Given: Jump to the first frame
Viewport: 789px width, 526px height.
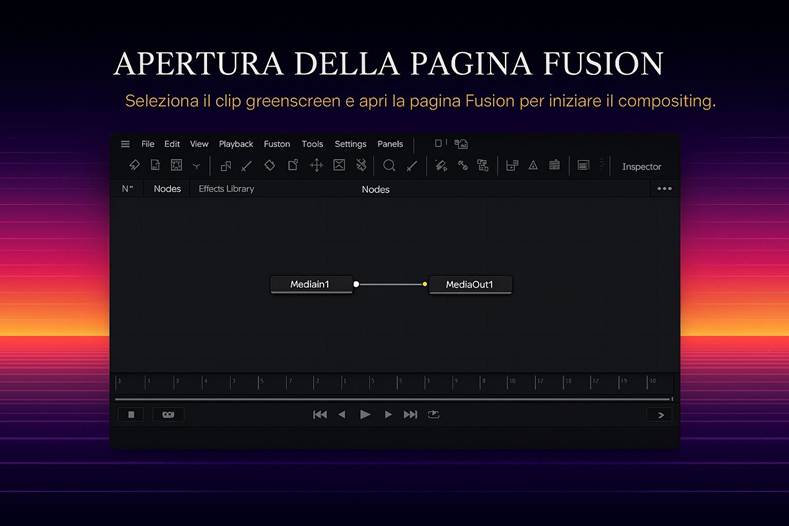Looking at the screenshot, I should pos(320,415).
